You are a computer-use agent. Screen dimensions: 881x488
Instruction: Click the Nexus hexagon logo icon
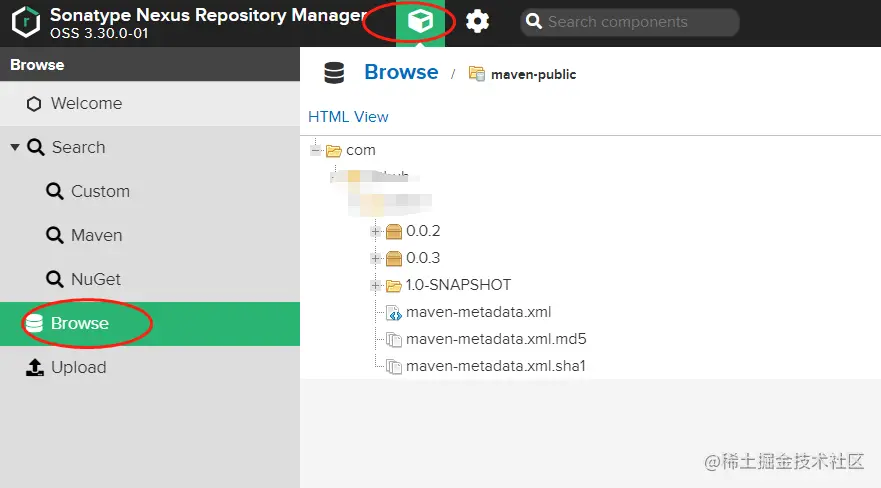click(26, 22)
